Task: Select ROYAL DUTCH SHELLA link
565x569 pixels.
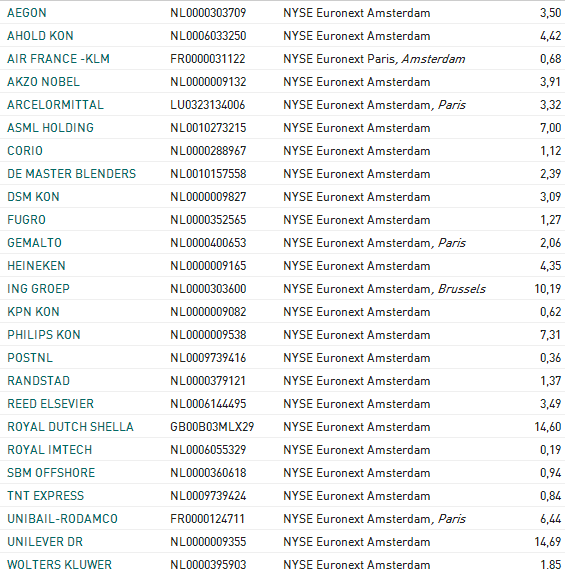Action: 70,426
